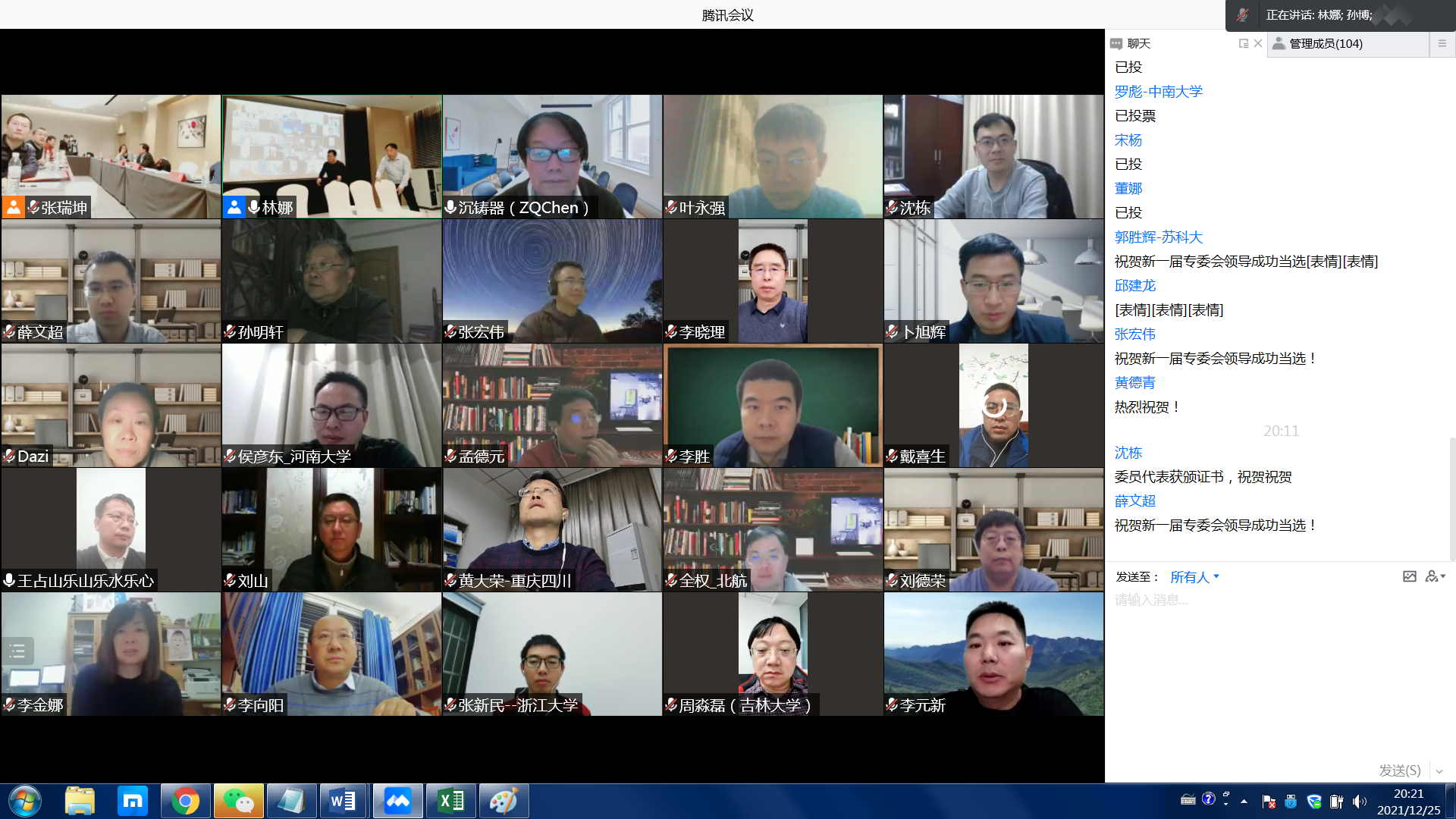The width and height of the screenshot is (1456, 819).
Task: Open the Tencent Meeting taskbar icon
Action: click(397, 801)
